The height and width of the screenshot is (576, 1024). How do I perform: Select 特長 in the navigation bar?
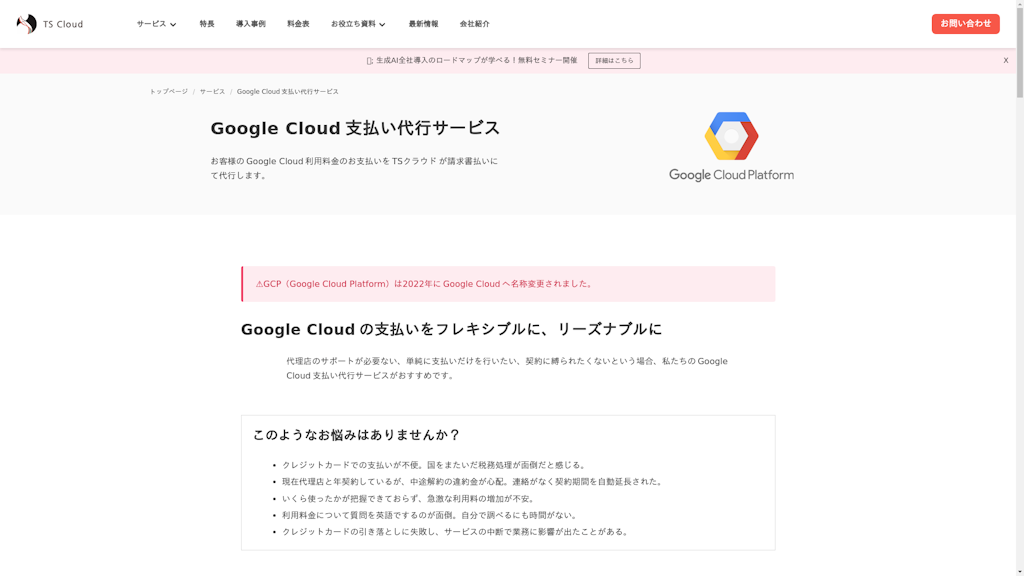pyautogui.click(x=205, y=23)
